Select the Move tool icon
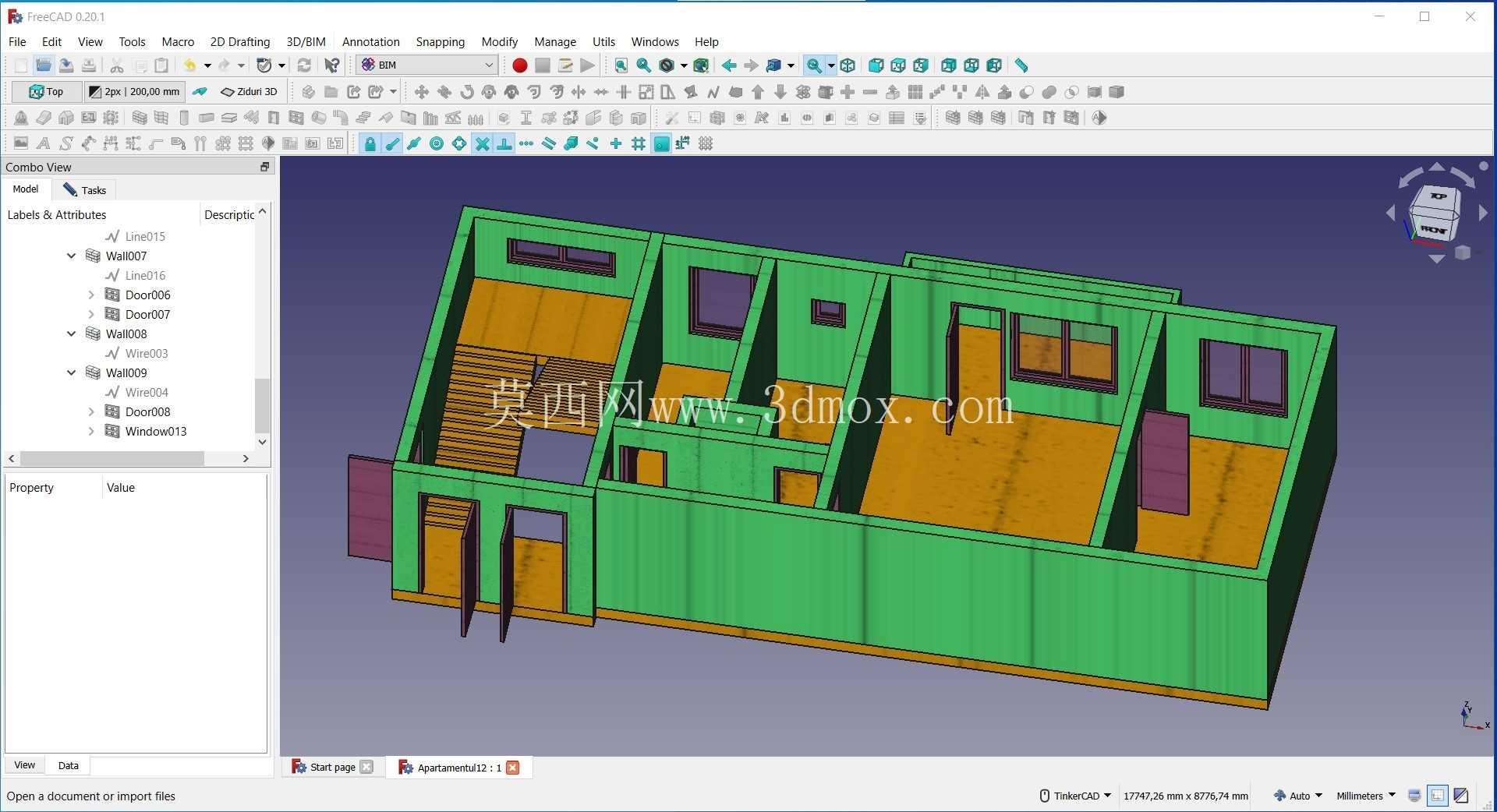Screen dimensions: 1497x812 point(421,92)
